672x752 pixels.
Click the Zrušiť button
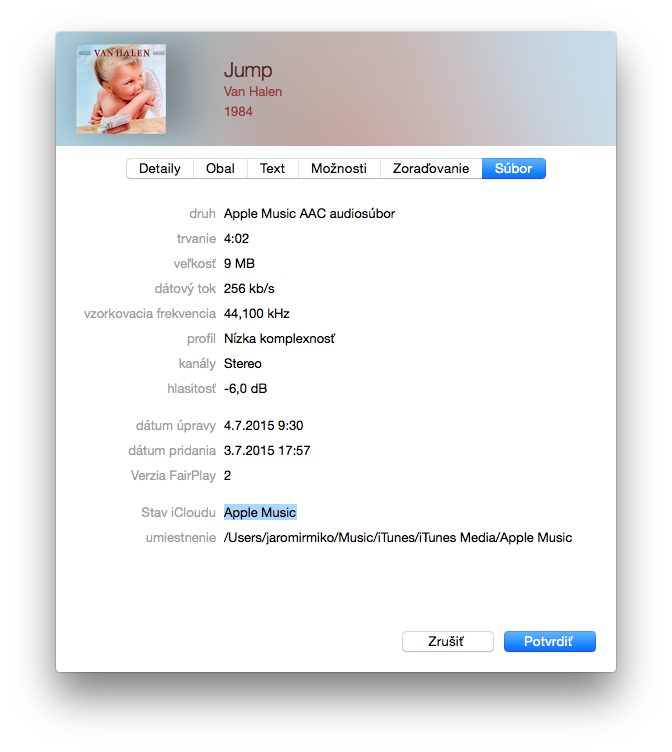[x=448, y=641]
